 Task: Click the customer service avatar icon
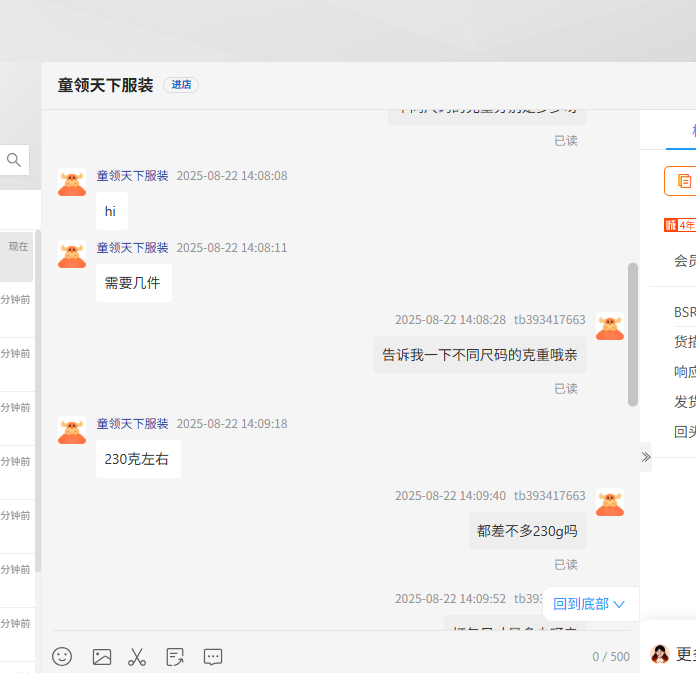[x=660, y=654]
